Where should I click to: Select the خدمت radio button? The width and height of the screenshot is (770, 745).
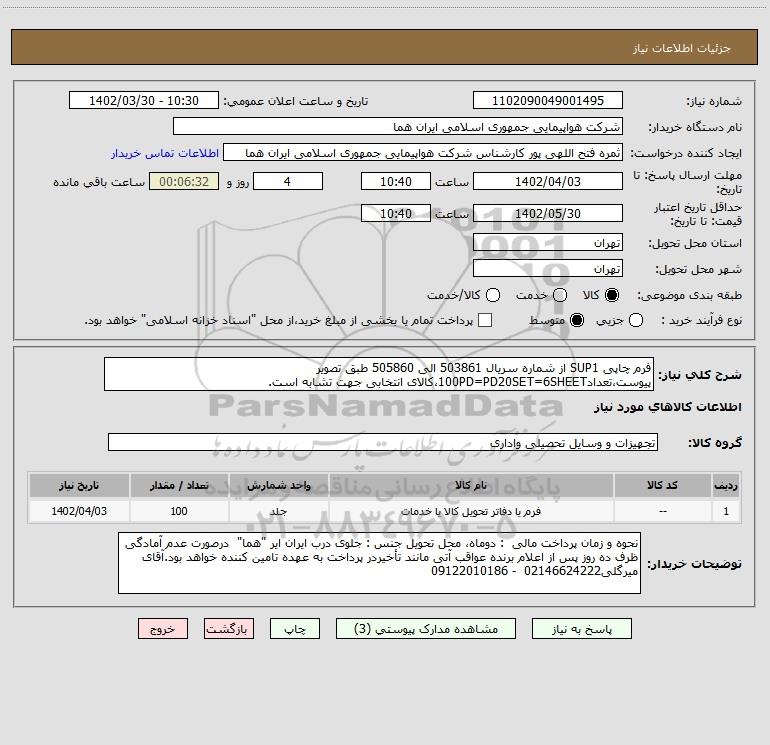[560, 295]
